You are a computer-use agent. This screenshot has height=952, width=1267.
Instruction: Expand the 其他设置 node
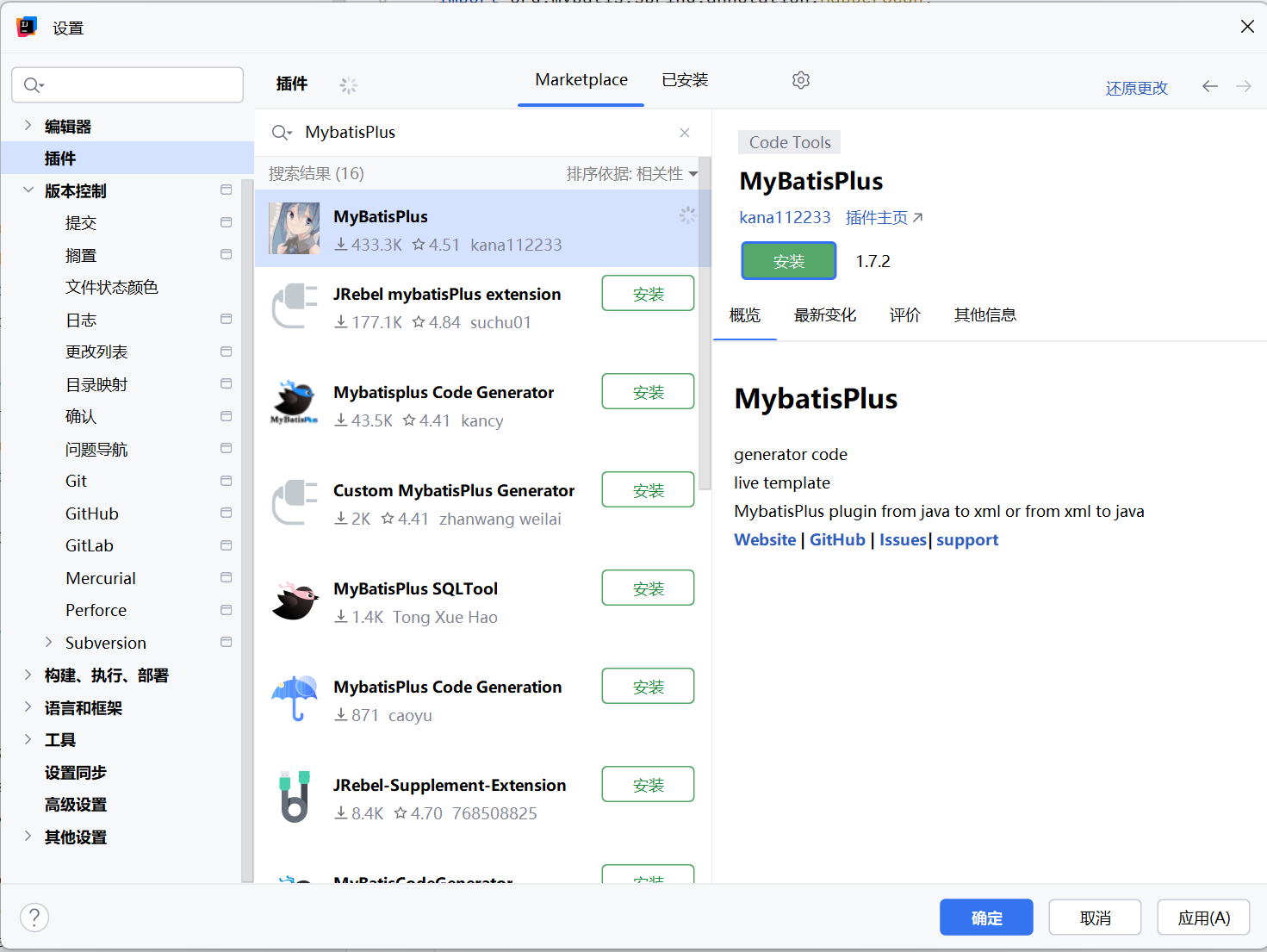(28, 837)
